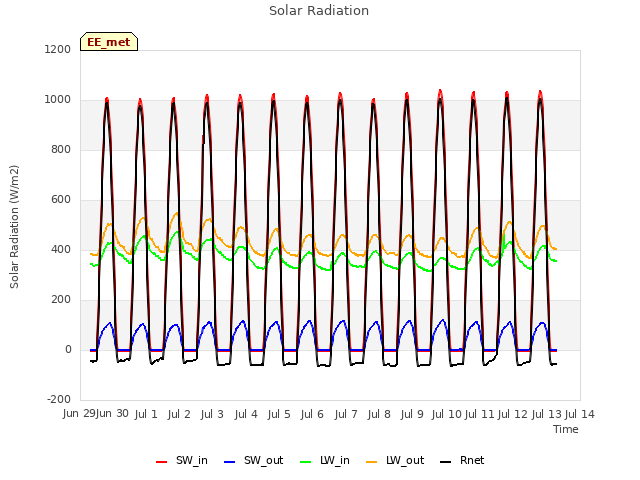The image size is (640, 480).
Task: Click the Jul 13 x-axis tick label
Action: [546, 414]
